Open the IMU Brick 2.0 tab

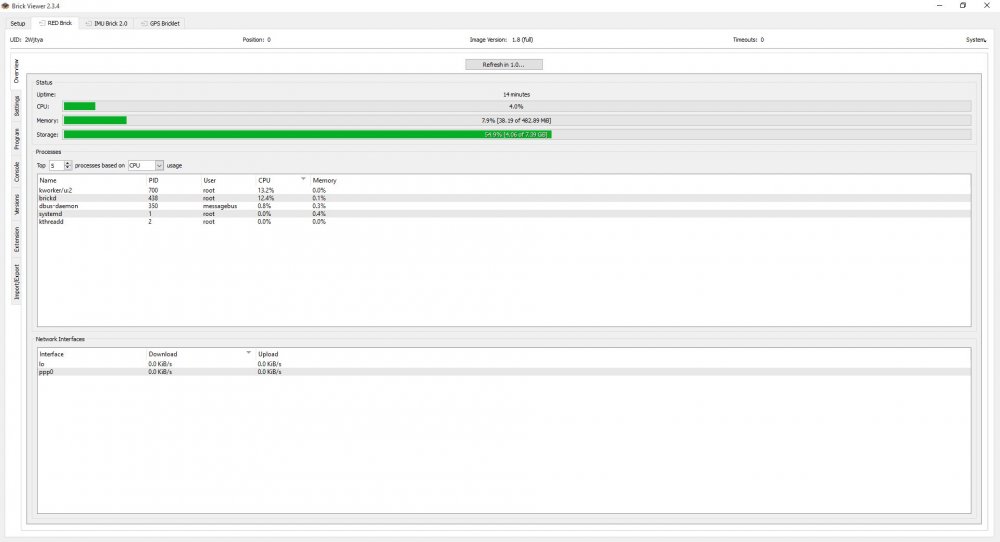tap(109, 22)
